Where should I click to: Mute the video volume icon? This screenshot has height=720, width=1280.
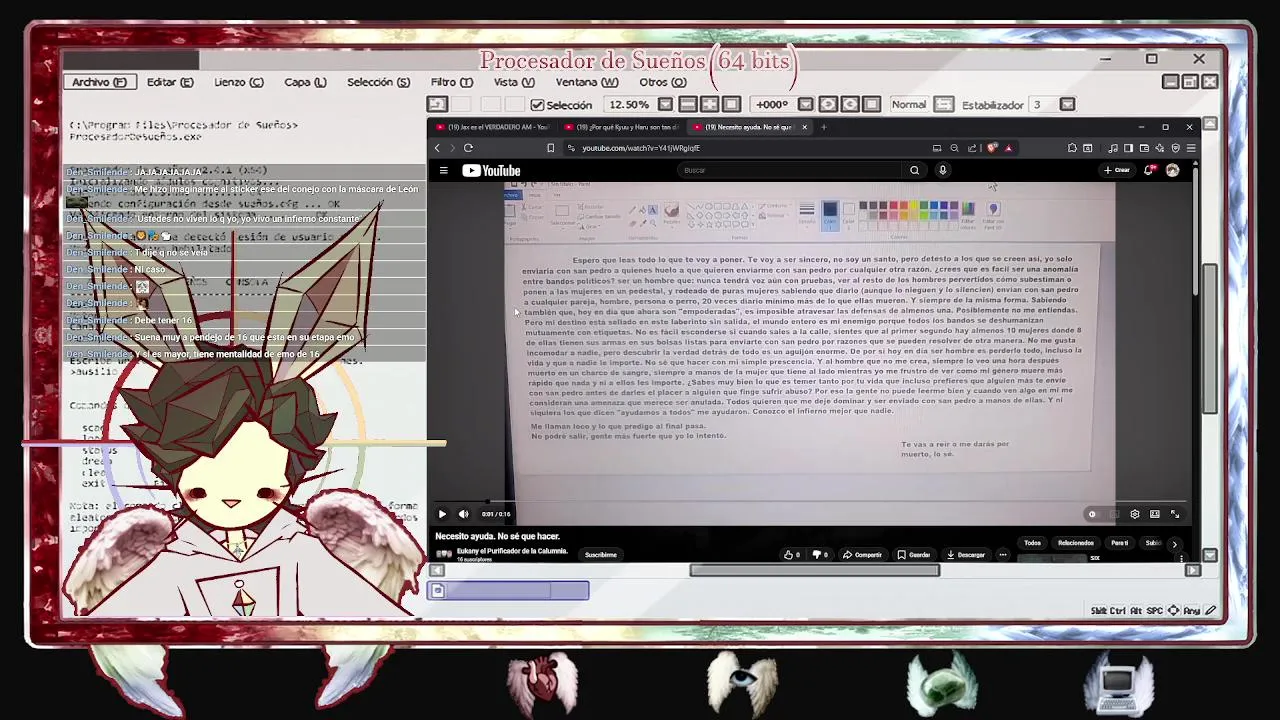click(x=463, y=514)
